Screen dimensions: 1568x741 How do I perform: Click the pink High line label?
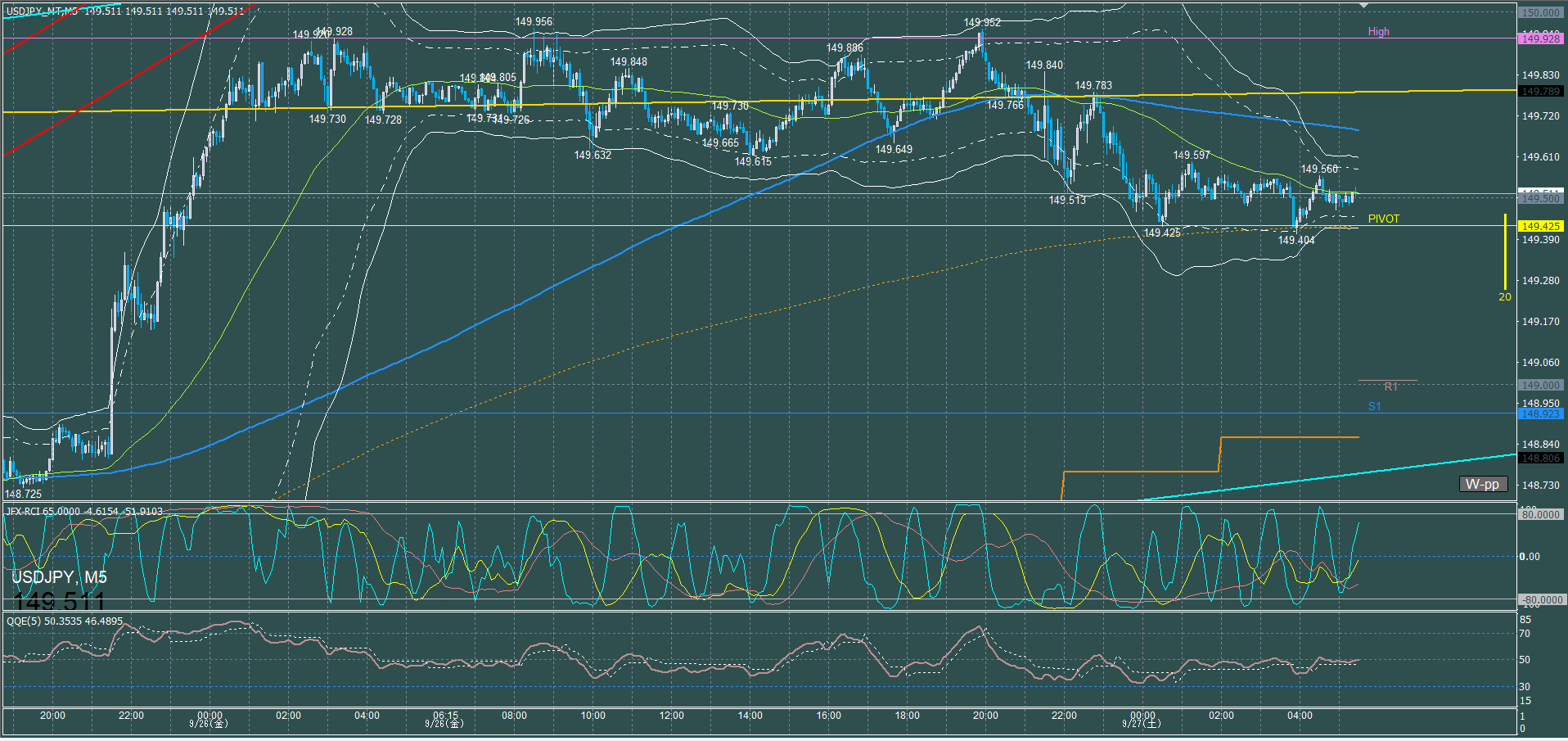coord(1378,32)
